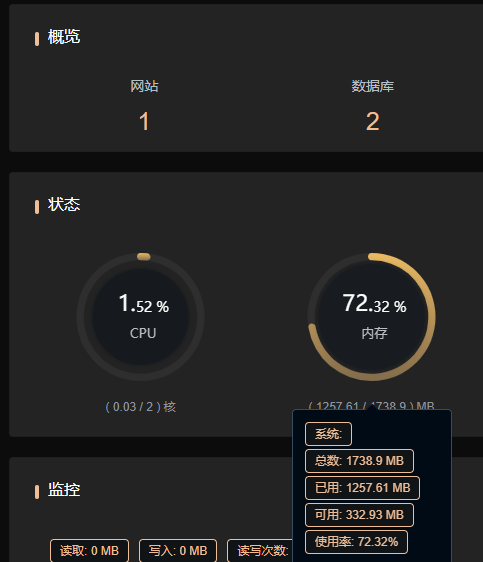Click the 状态 section heading
The image size is (483, 562).
[x=64, y=205]
